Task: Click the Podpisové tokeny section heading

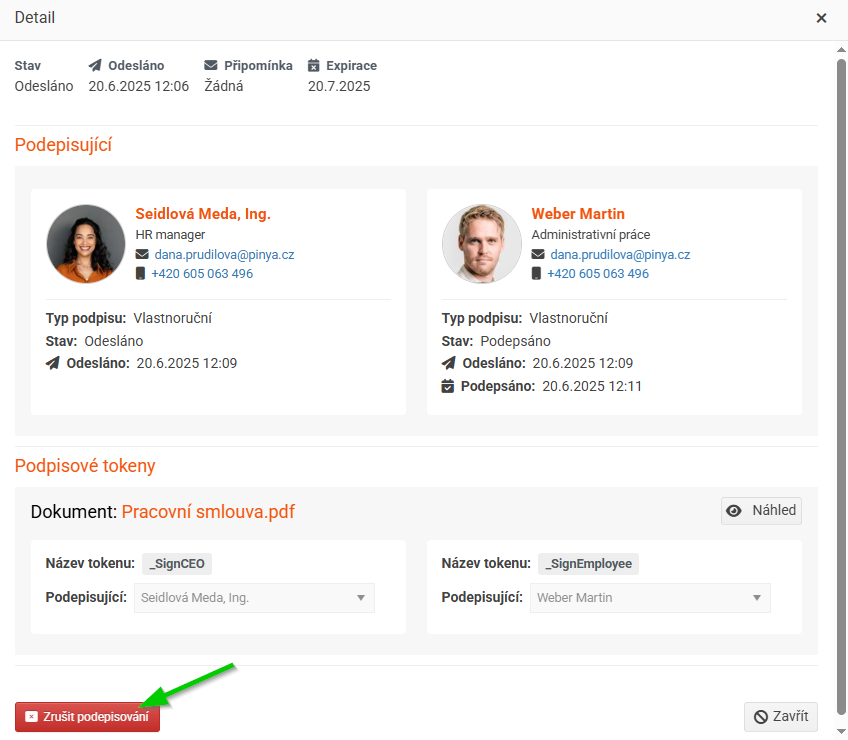Action: [85, 466]
